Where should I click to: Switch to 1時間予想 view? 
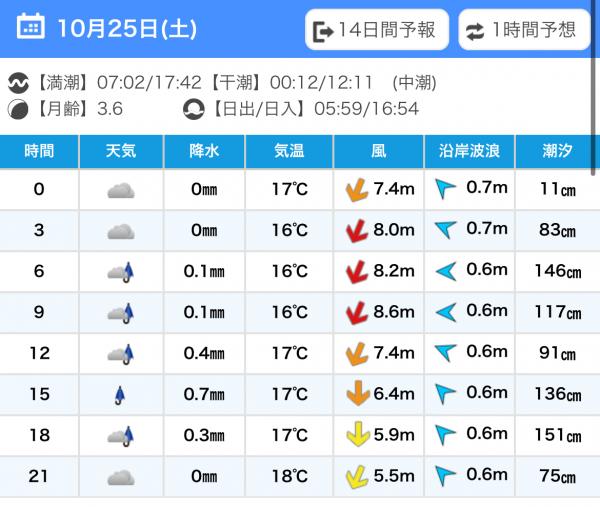point(524,30)
